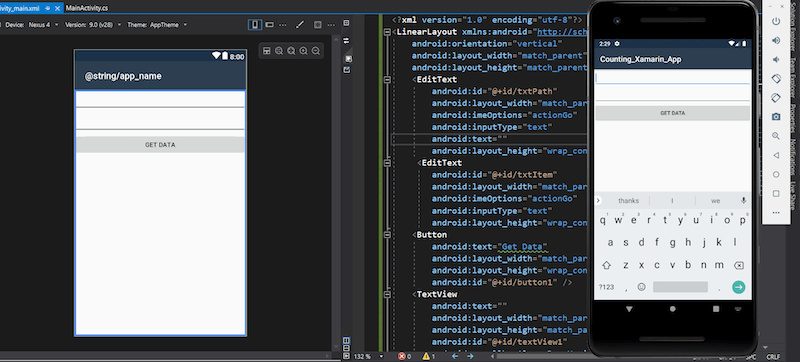Rotate the emulator right

pyautogui.click(x=776, y=97)
